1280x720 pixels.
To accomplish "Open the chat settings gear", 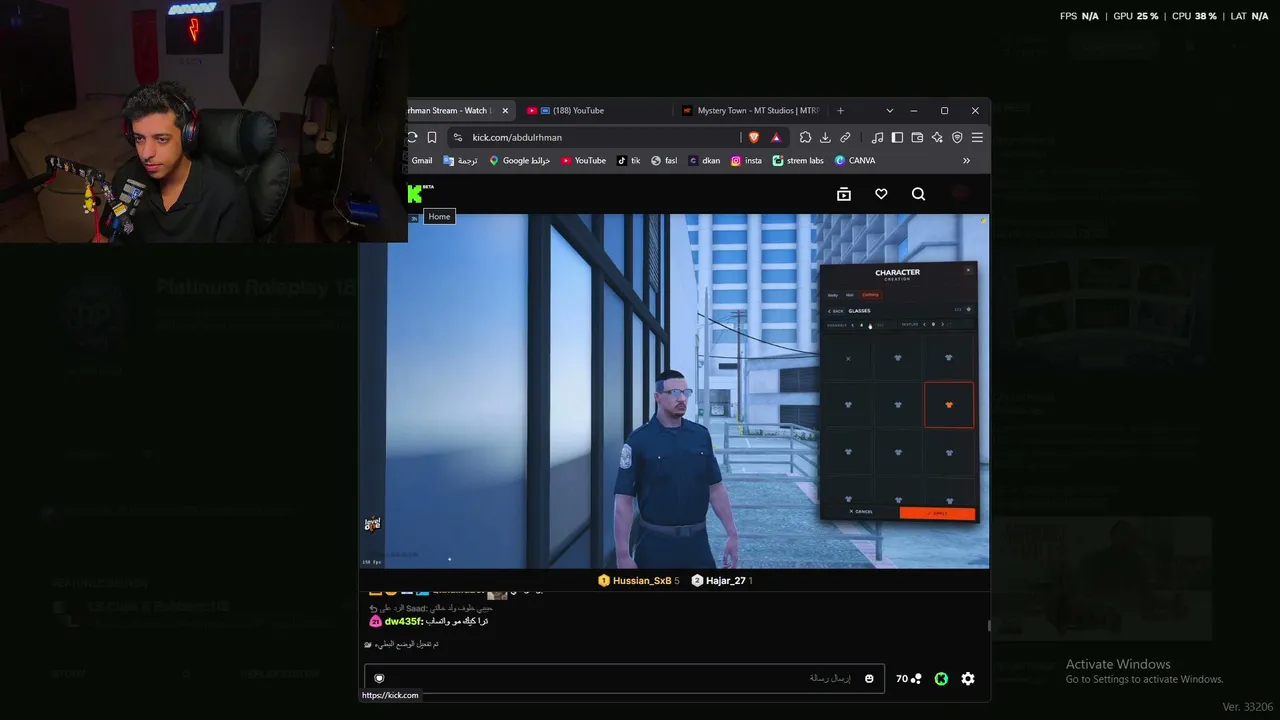I will [968, 679].
